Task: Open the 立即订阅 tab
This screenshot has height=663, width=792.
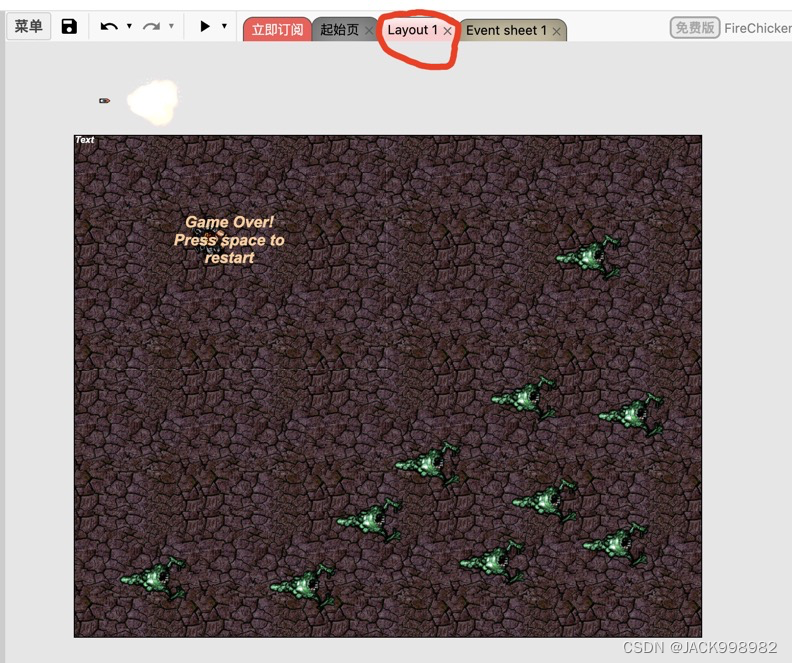Action: click(x=277, y=30)
